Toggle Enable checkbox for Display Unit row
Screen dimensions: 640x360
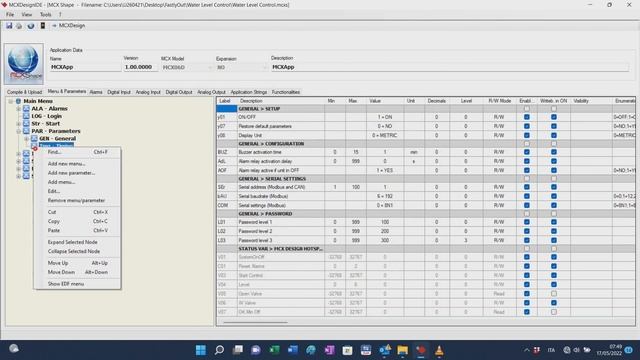coord(527,135)
